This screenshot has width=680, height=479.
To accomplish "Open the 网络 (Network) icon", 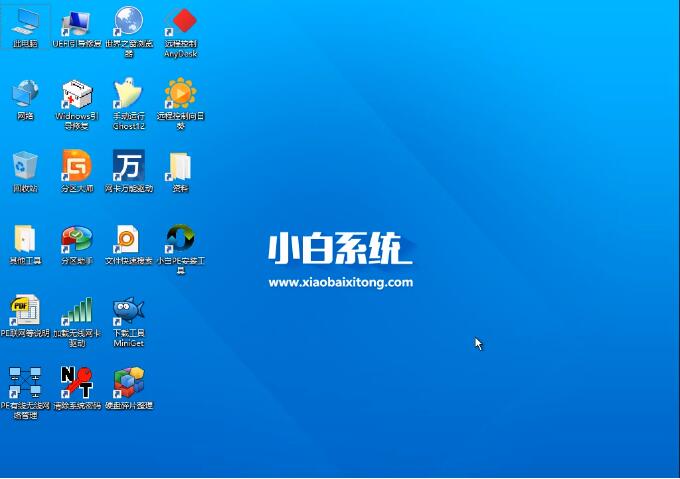I will (25, 93).
